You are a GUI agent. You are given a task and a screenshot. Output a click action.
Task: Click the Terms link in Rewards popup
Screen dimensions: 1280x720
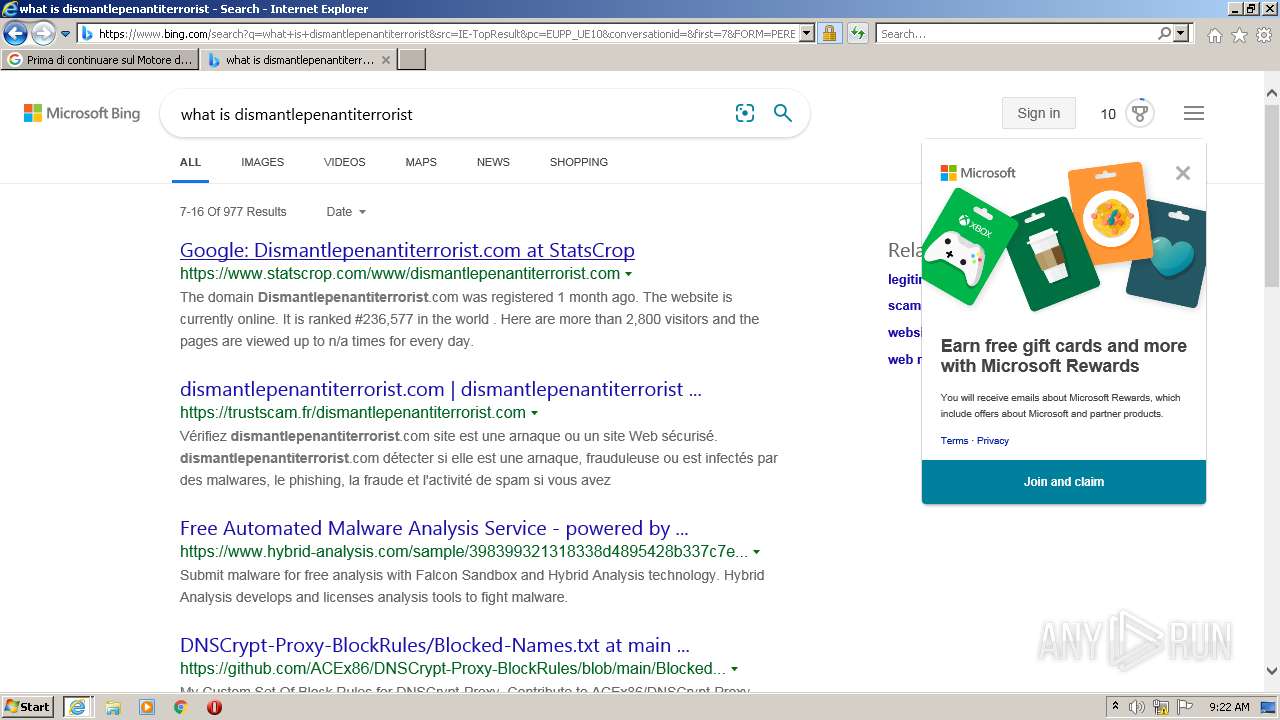(954, 441)
